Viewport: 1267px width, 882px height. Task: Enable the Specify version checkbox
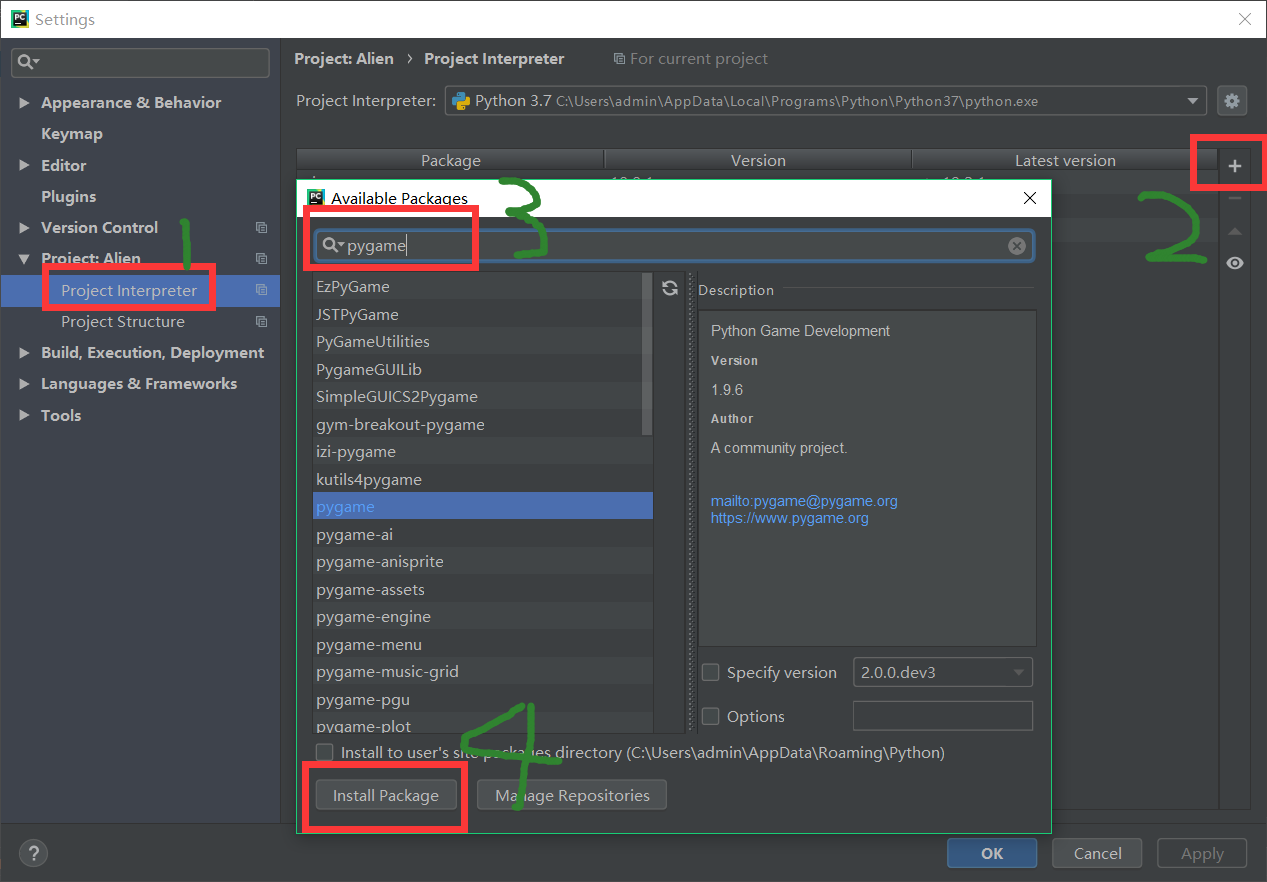(x=711, y=673)
